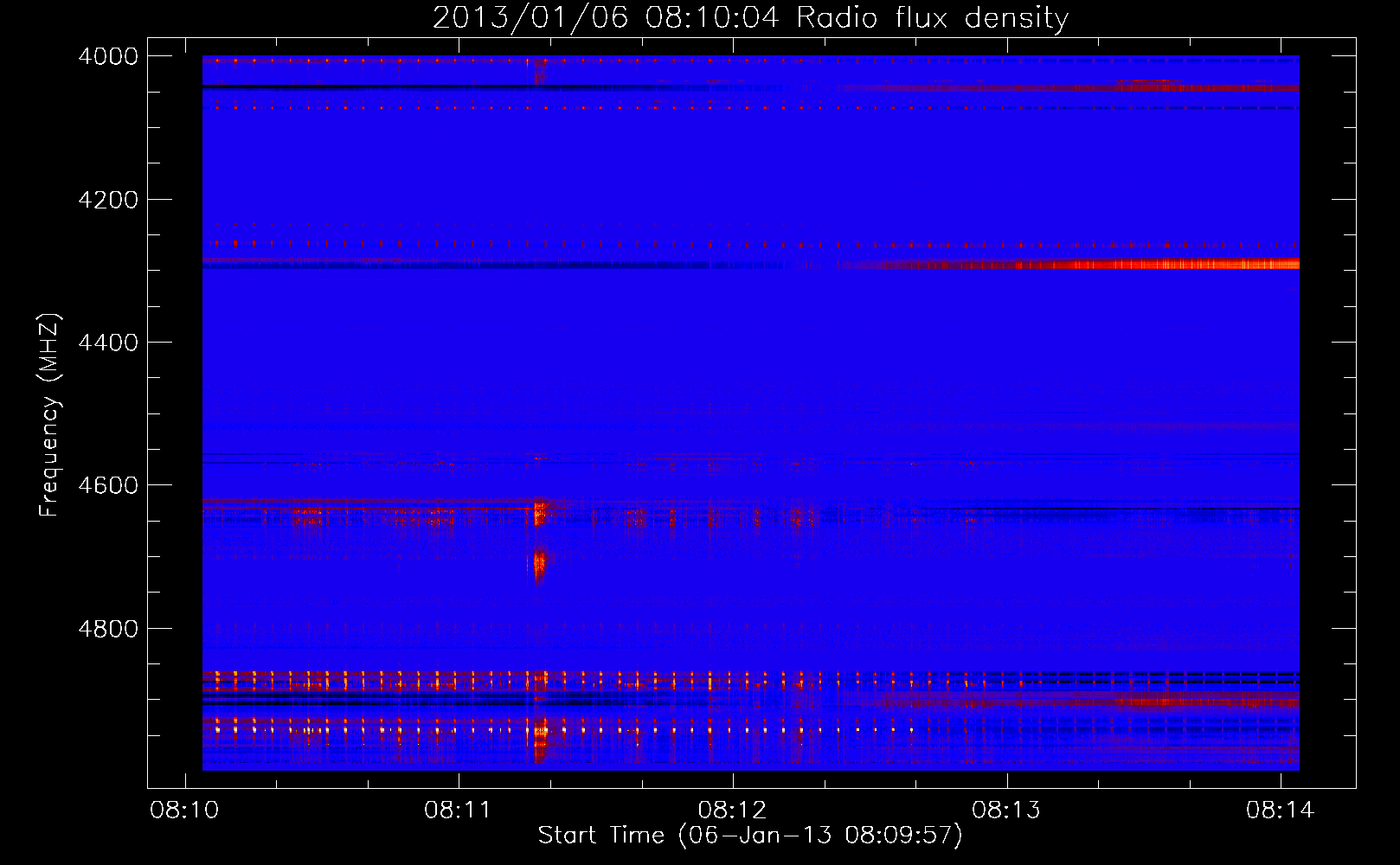1400x865 pixels.
Task: Select the 4600 frequency tick label
Action: 108,485
